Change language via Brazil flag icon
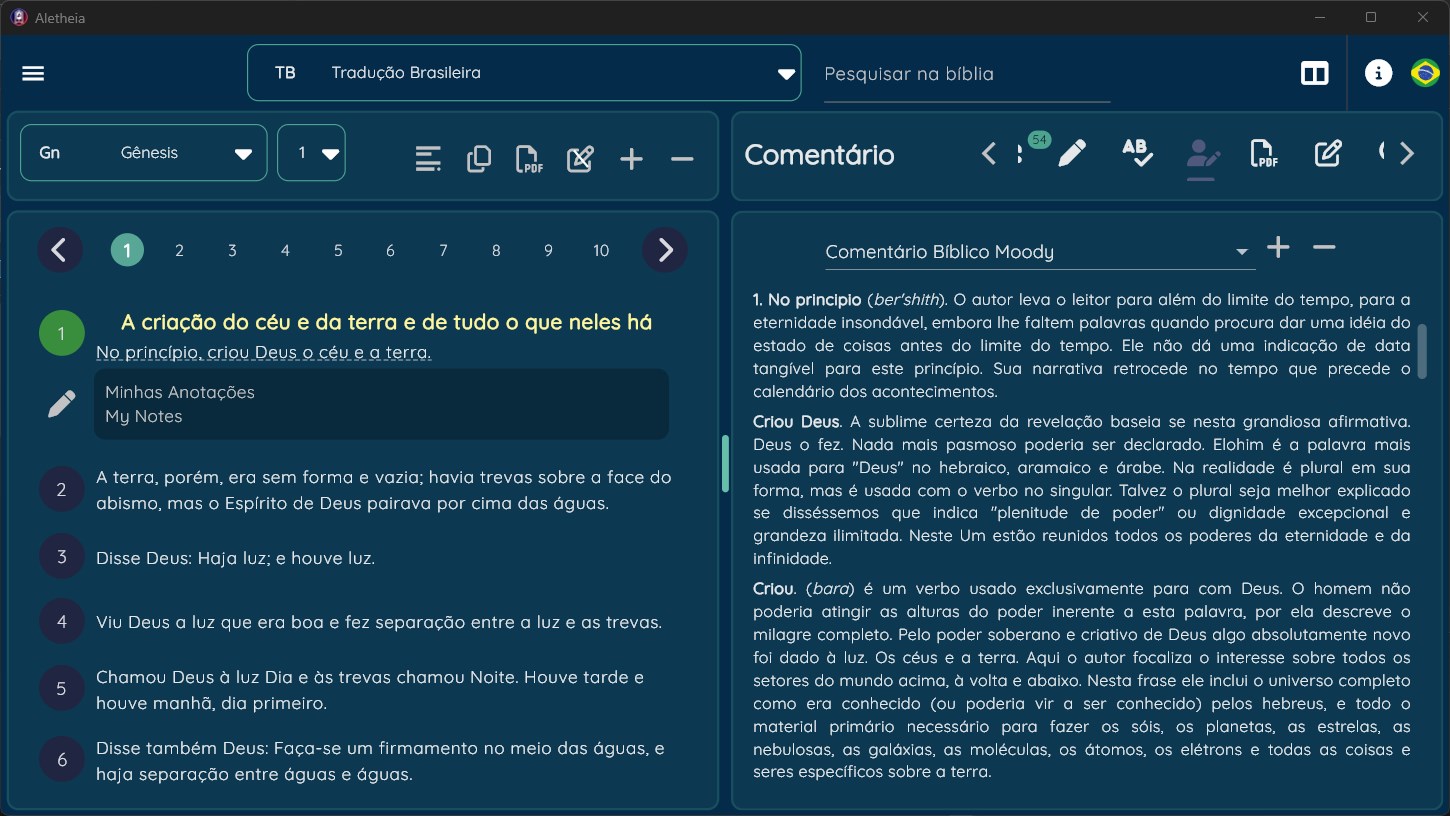The width and height of the screenshot is (1450, 816). point(1425,73)
